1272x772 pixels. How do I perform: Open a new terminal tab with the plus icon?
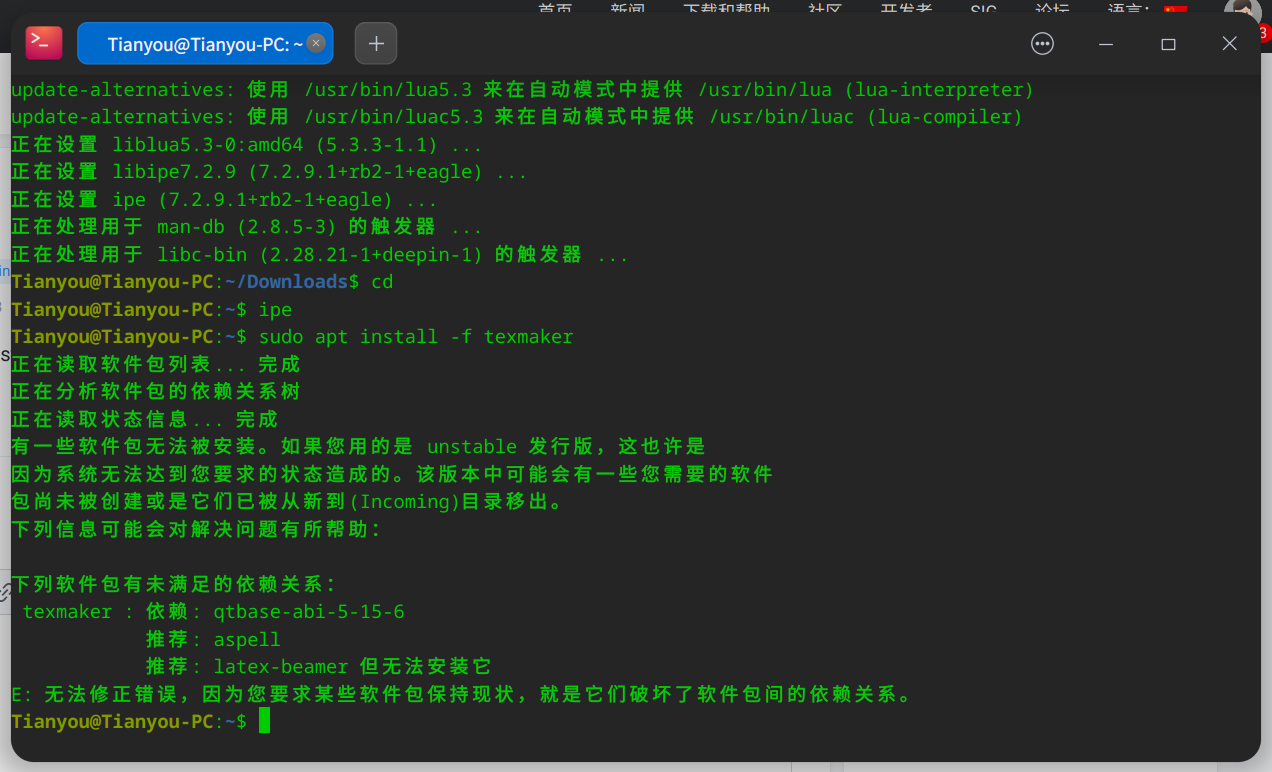[375, 42]
